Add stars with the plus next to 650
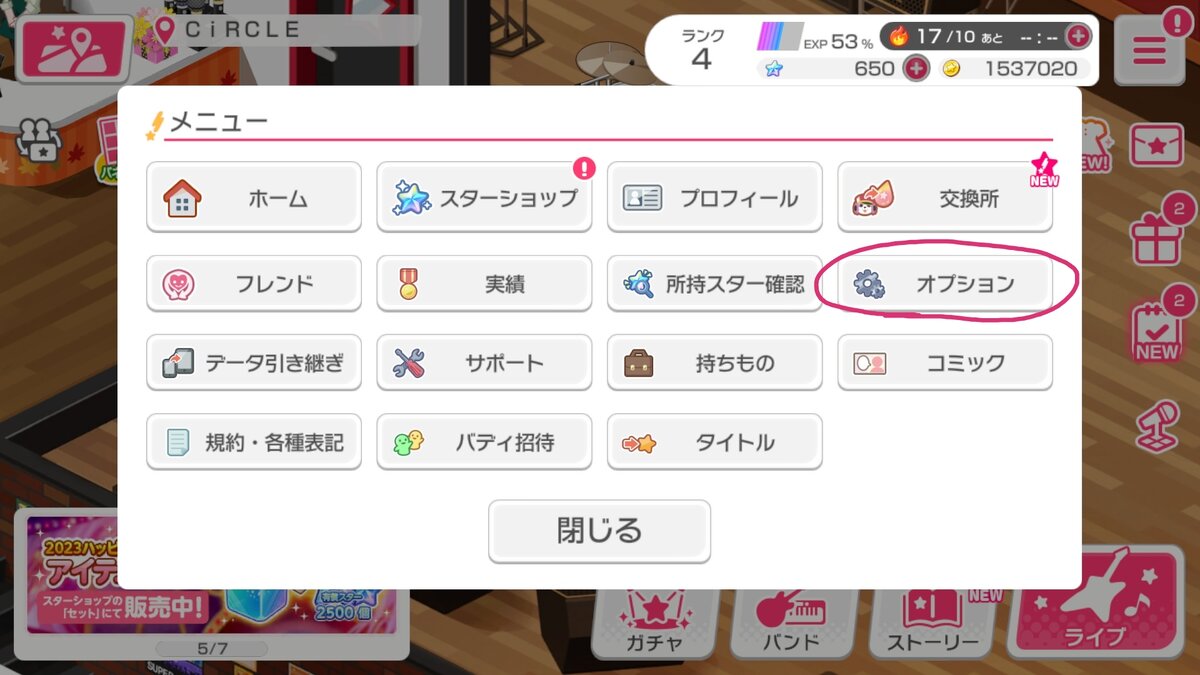The image size is (1200, 675). (916, 68)
